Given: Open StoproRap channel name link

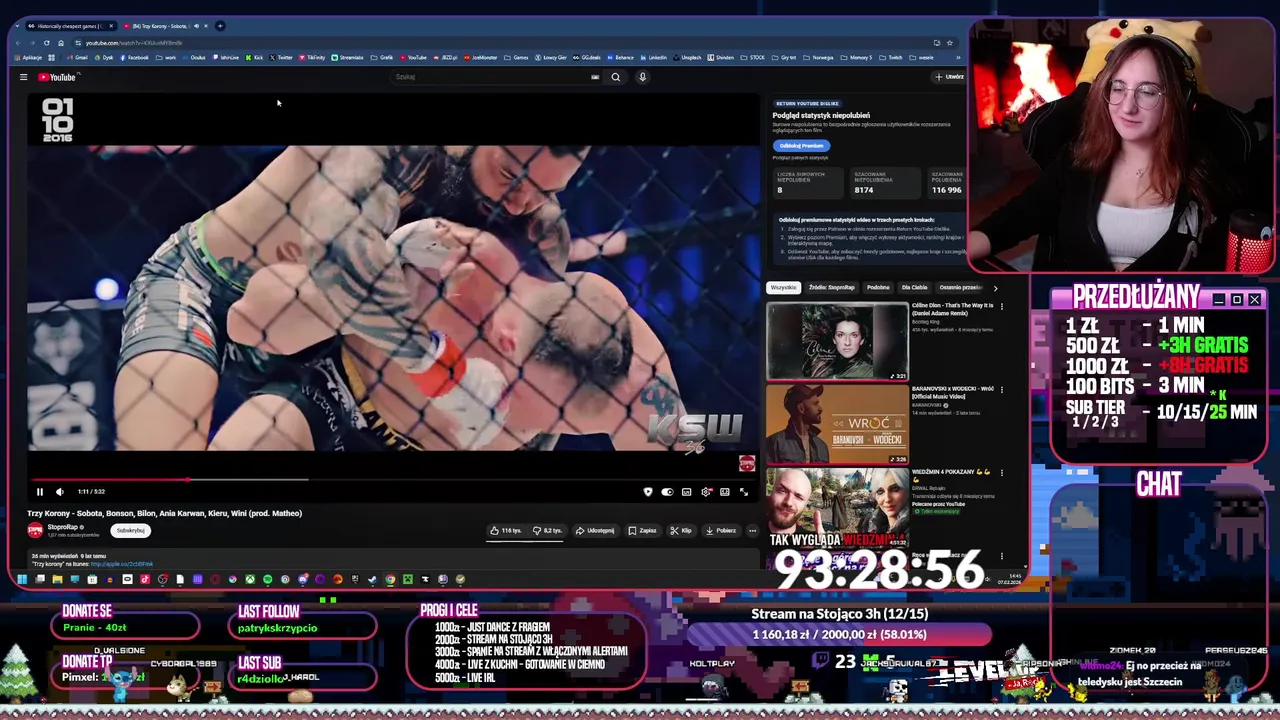Looking at the screenshot, I should tap(63, 527).
